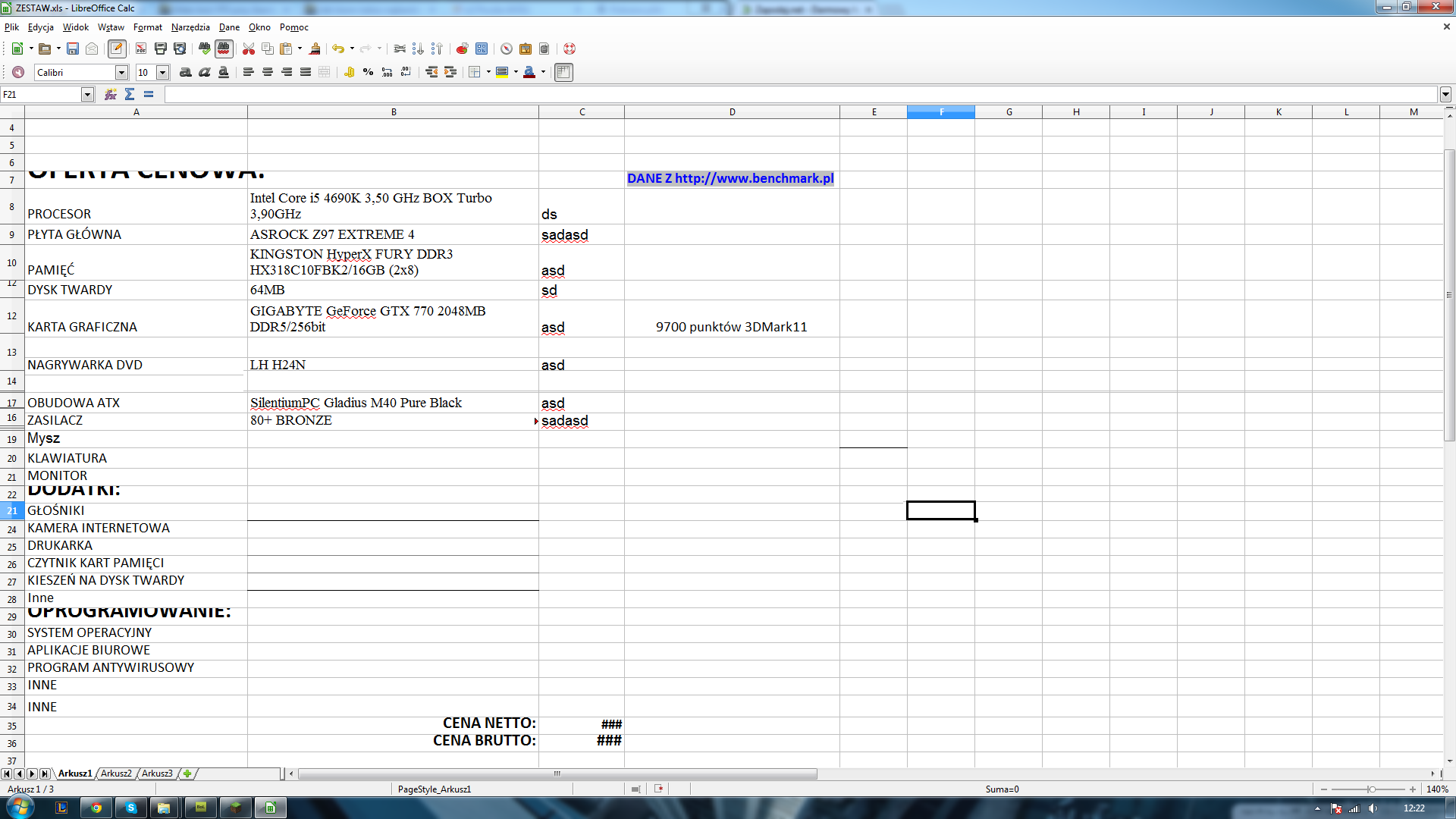Viewport: 1456px width, 819px height.
Task: Open the Narzędzia menu
Action: (x=190, y=27)
